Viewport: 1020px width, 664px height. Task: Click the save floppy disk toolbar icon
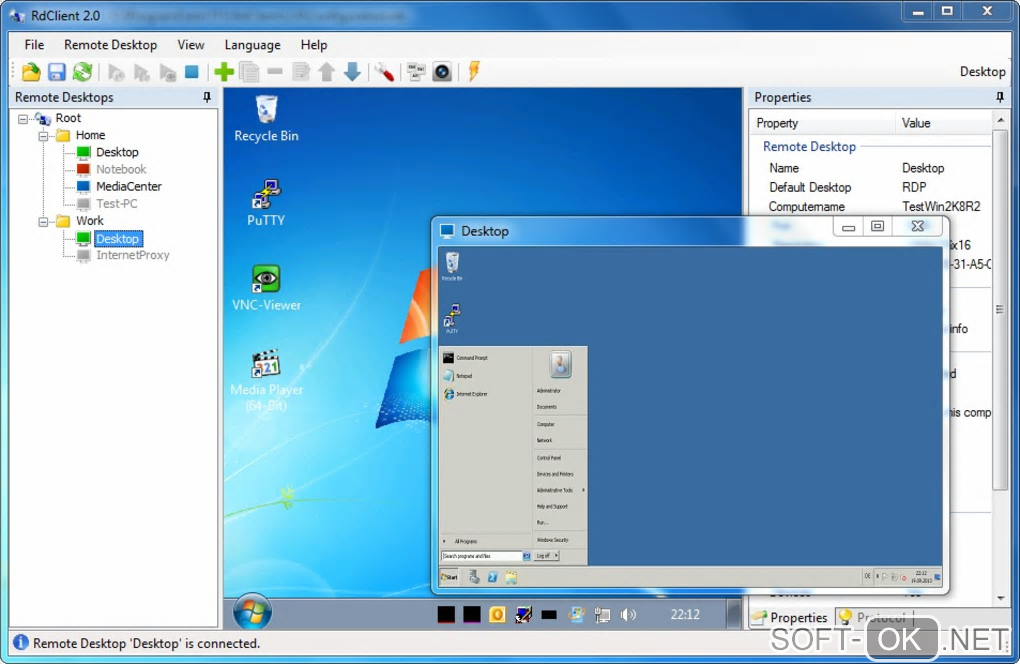57,72
